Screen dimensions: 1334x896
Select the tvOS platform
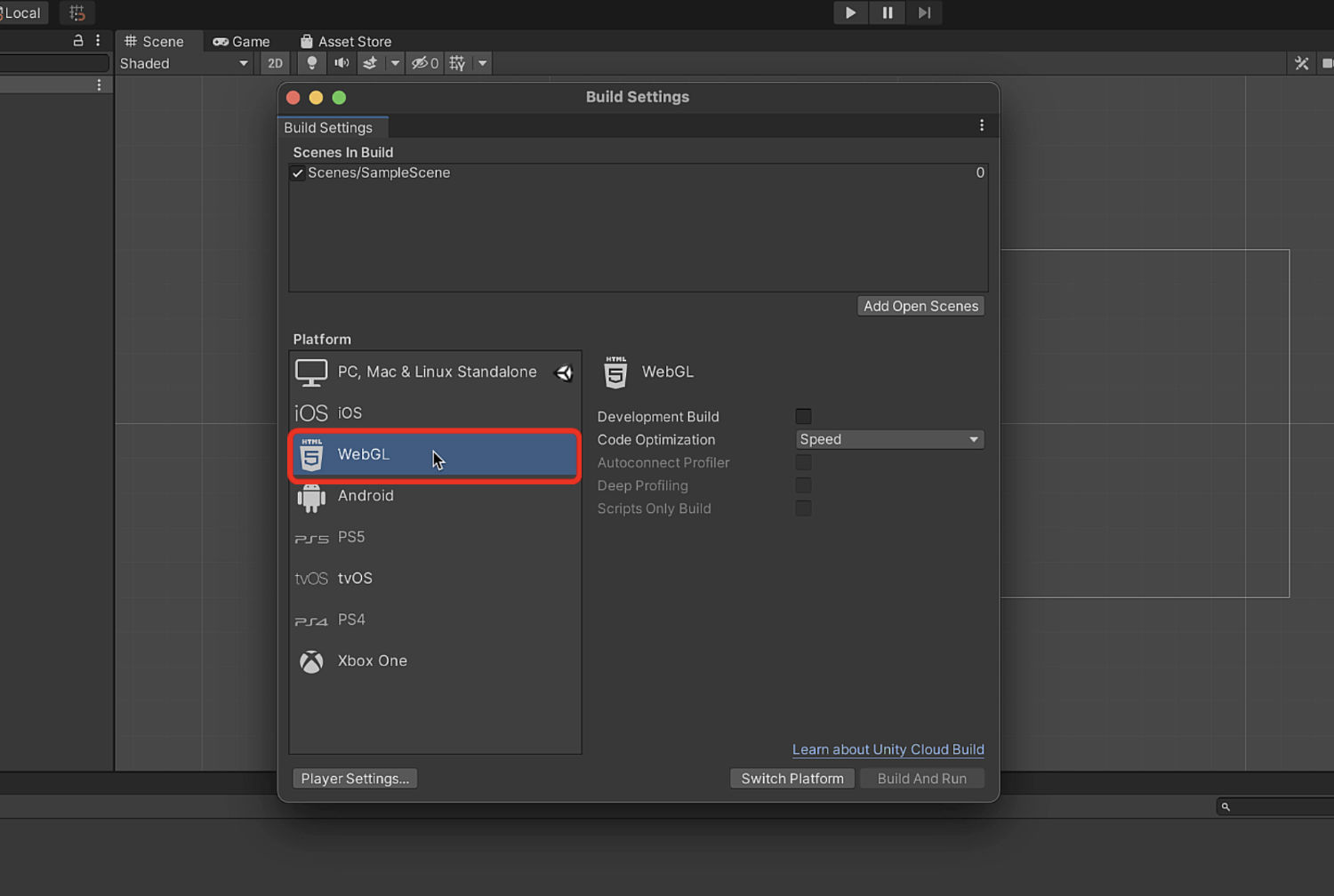[435, 578]
